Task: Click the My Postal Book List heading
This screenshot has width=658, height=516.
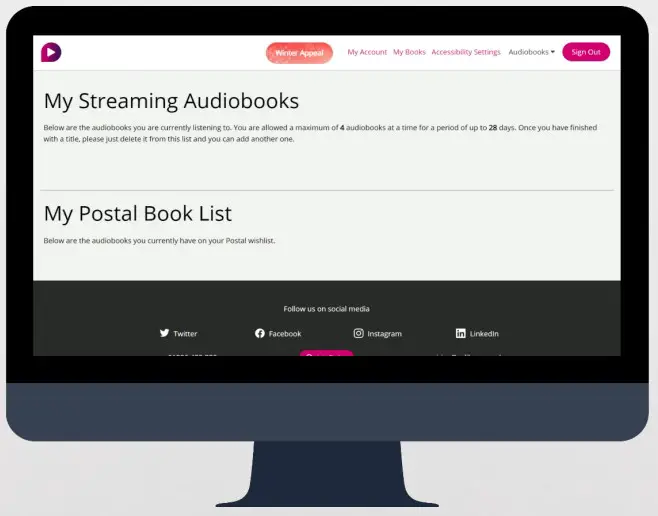Action: (x=138, y=214)
